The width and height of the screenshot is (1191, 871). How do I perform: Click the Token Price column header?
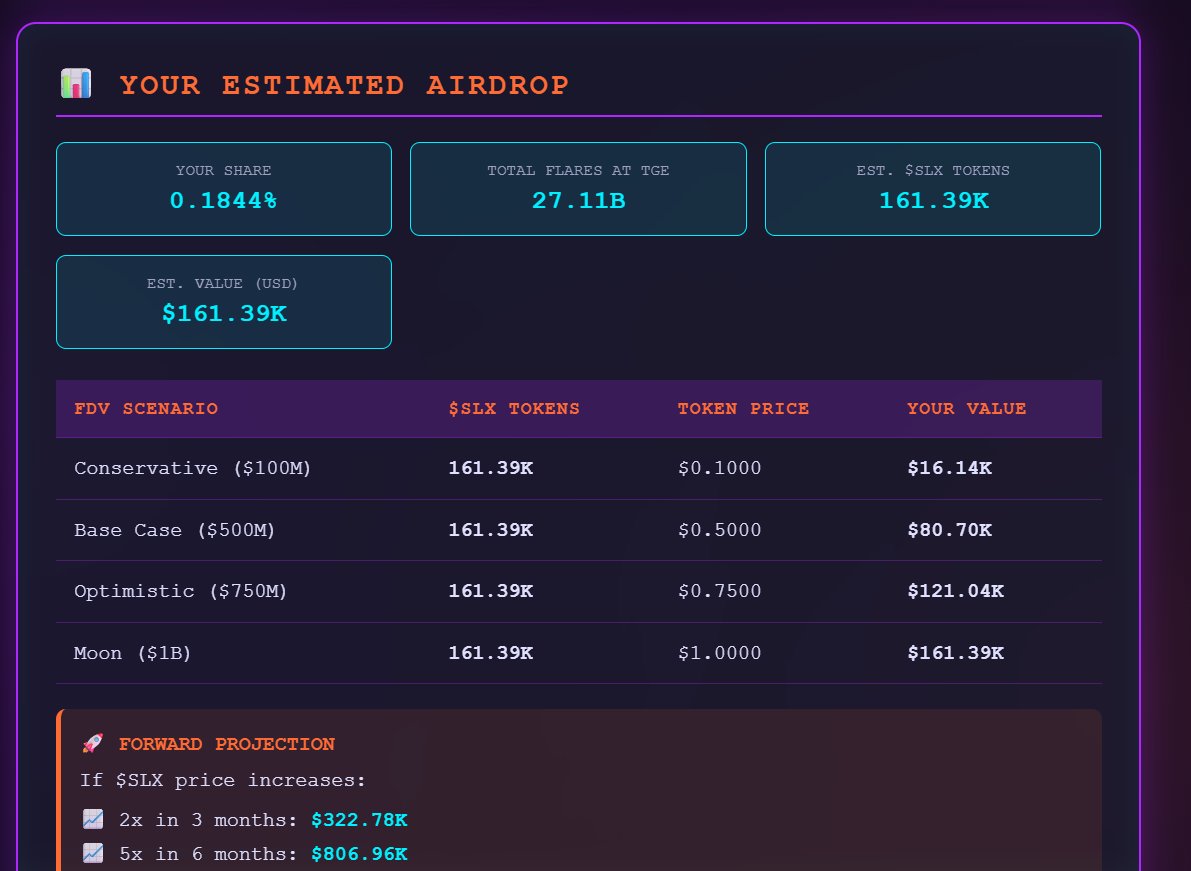[743, 409]
